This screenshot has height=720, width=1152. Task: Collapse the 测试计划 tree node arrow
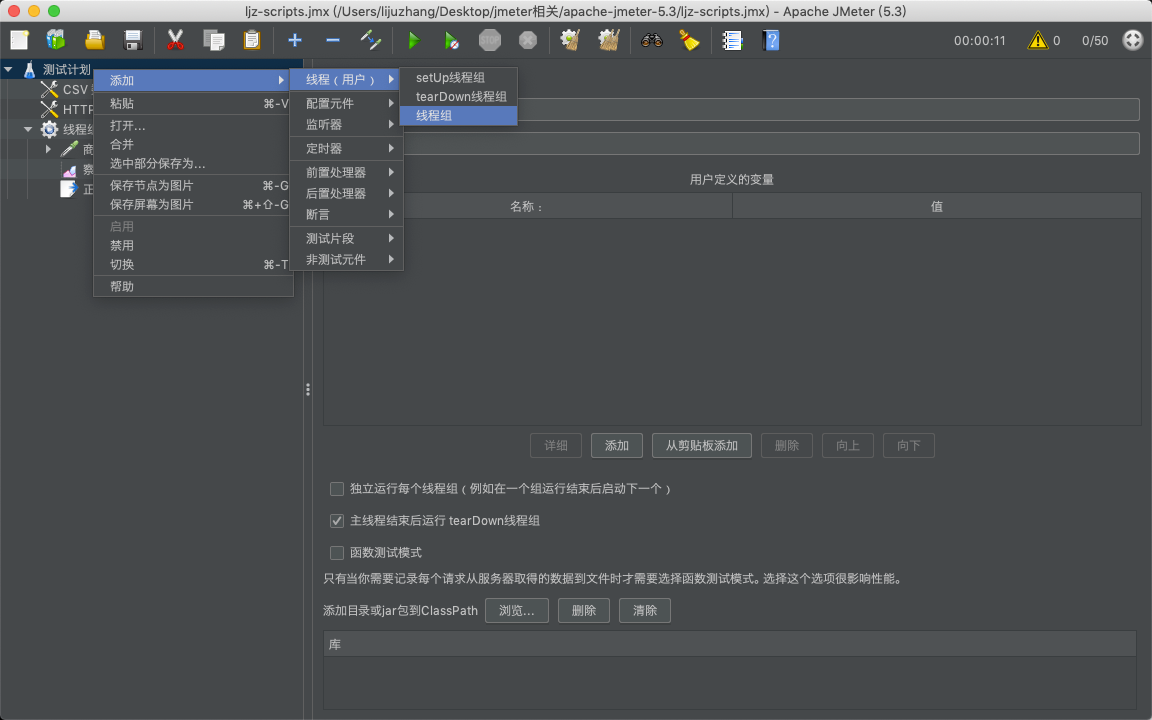(8, 69)
